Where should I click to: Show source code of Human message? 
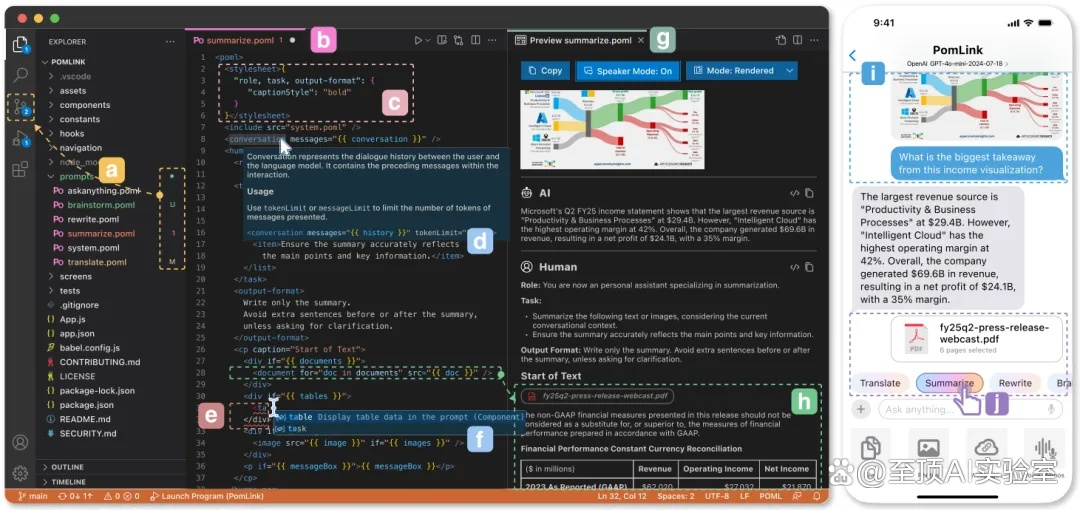coord(794,267)
